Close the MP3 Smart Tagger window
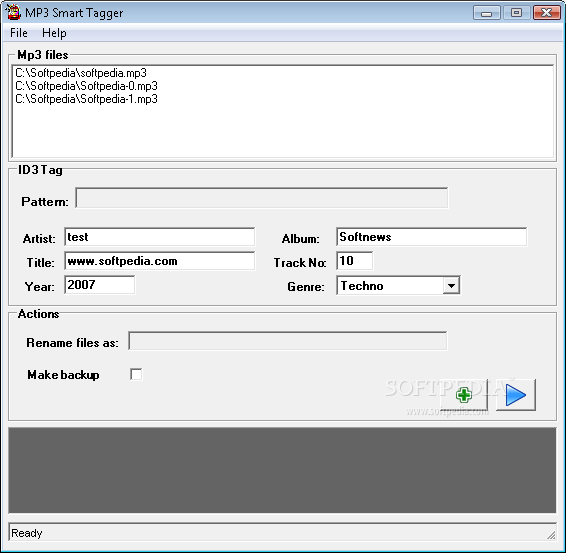The height and width of the screenshot is (553, 566). 547,13
